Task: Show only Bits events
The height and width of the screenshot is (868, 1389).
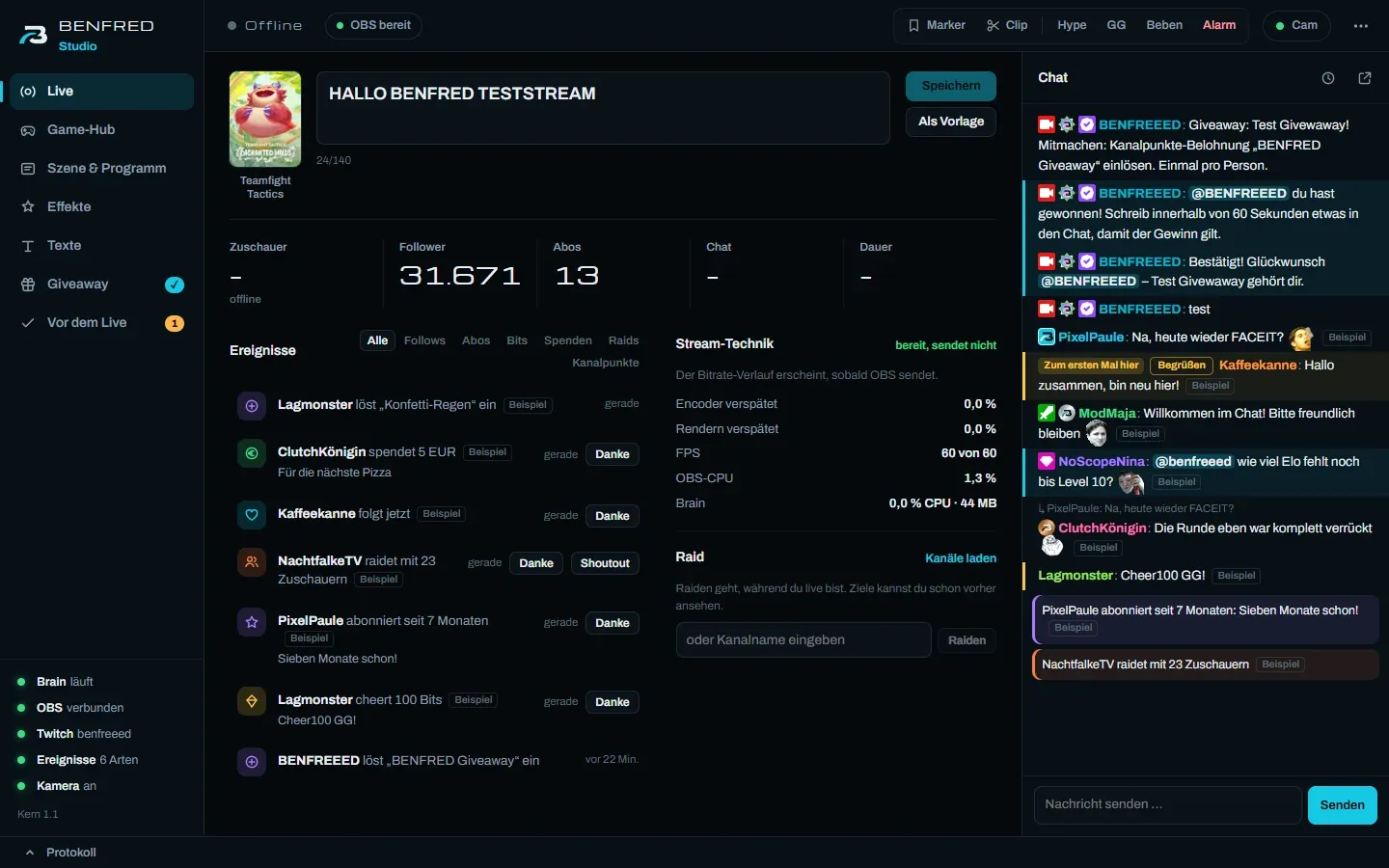Action: pos(517,340)
